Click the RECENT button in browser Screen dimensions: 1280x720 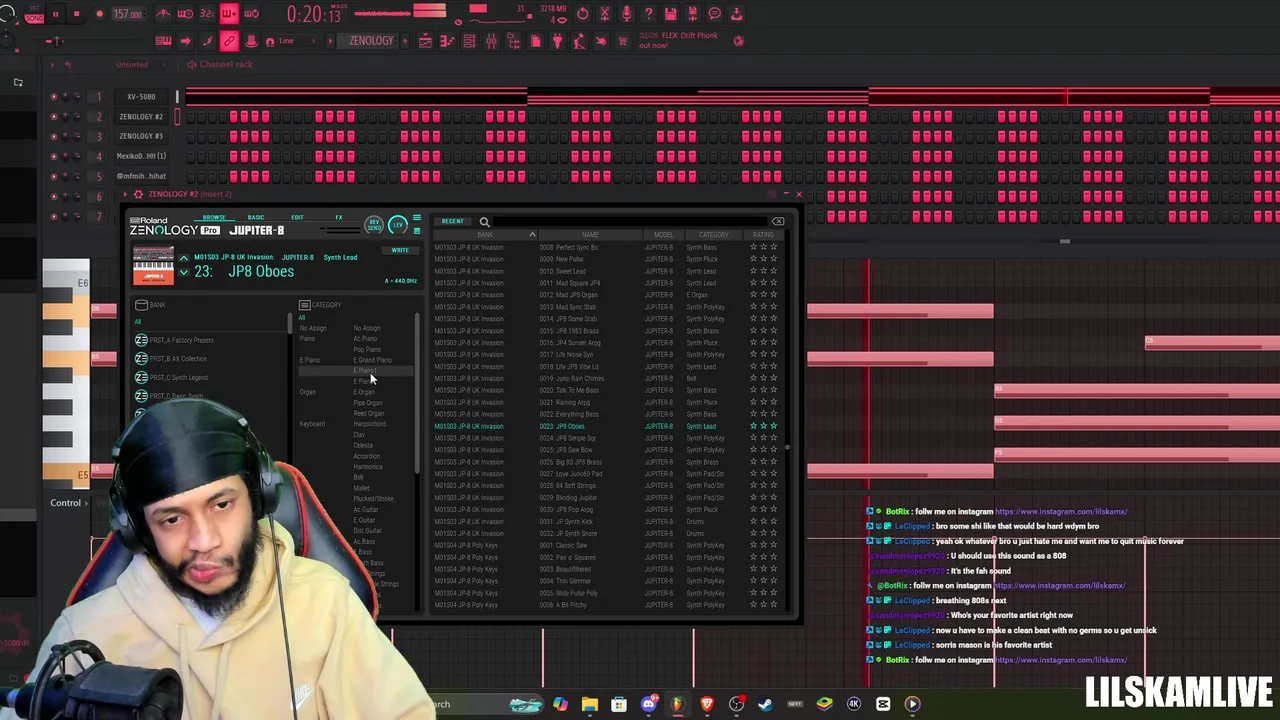pos(453,222)
